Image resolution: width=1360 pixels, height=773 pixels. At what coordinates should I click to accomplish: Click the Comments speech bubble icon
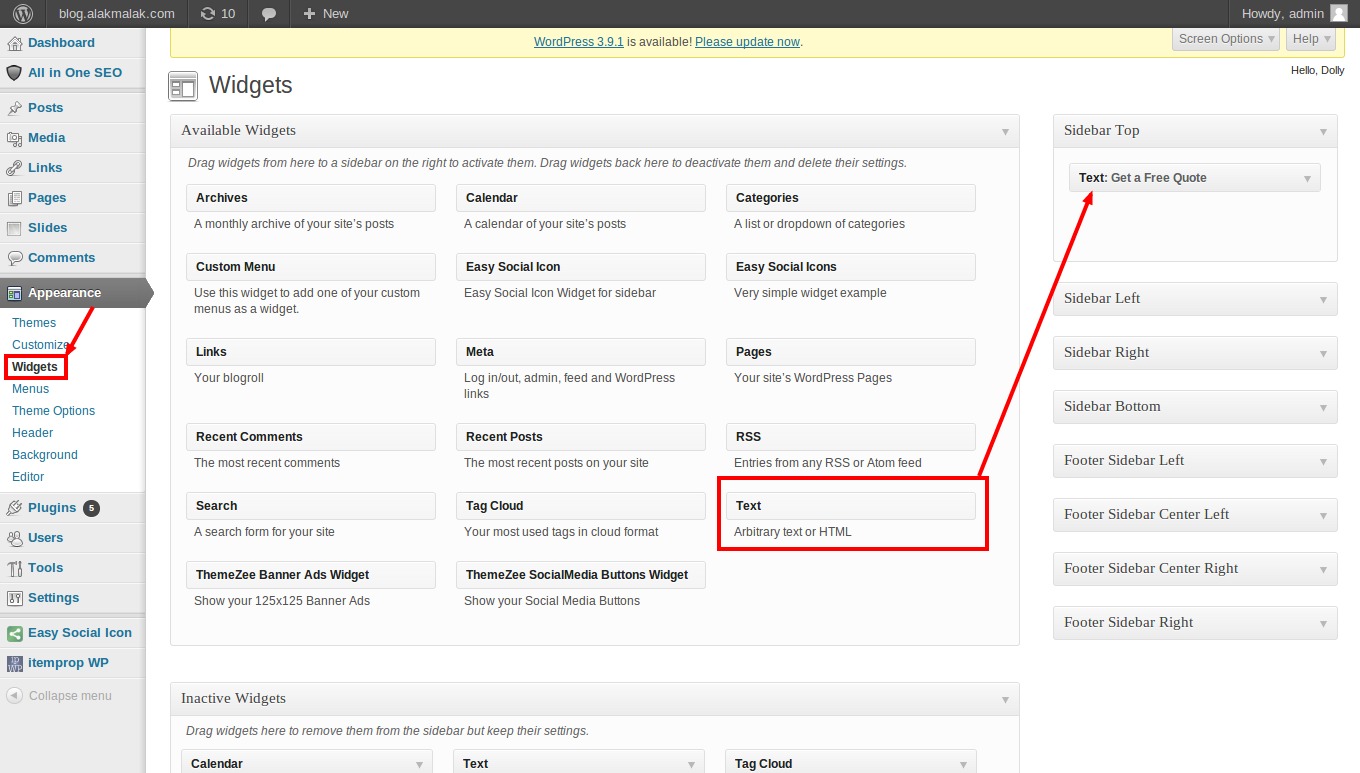[14, 258]
